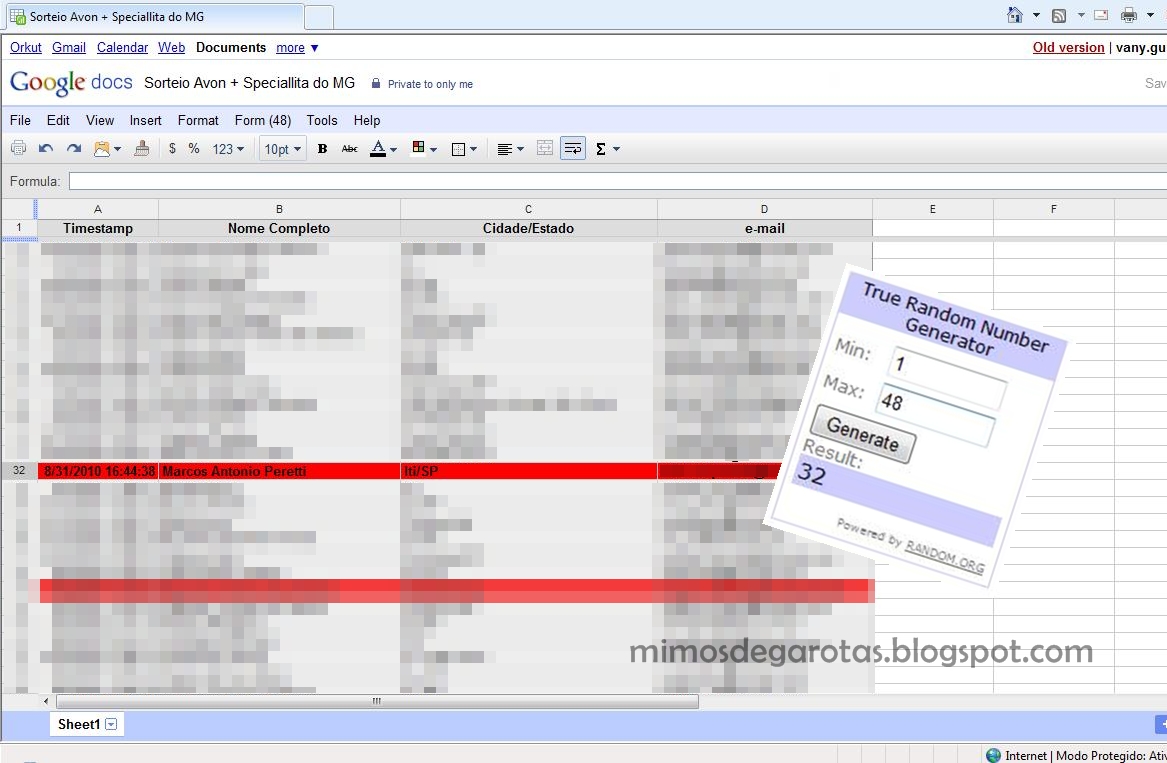
Task: Redo the last action
Action: pos(74,149)
